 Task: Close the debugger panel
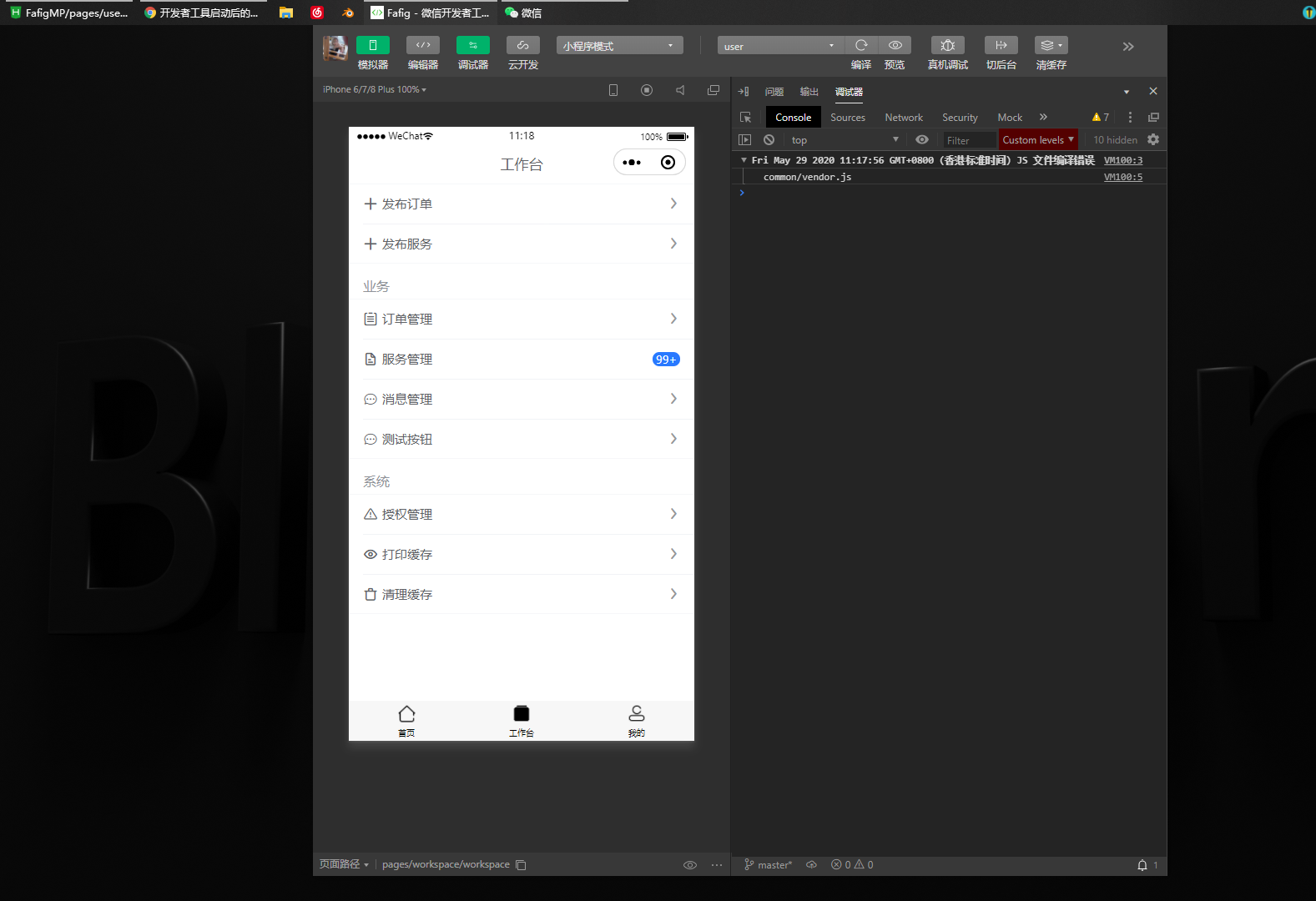[1153, 91]
